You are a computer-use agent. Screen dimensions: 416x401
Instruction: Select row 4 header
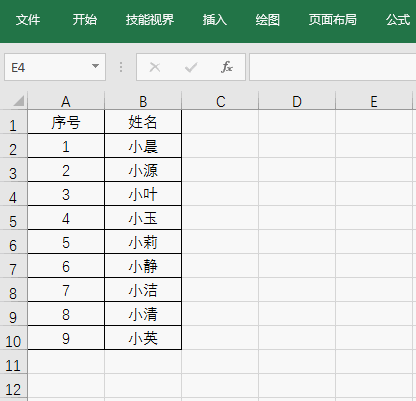click(x=13, y=194)
